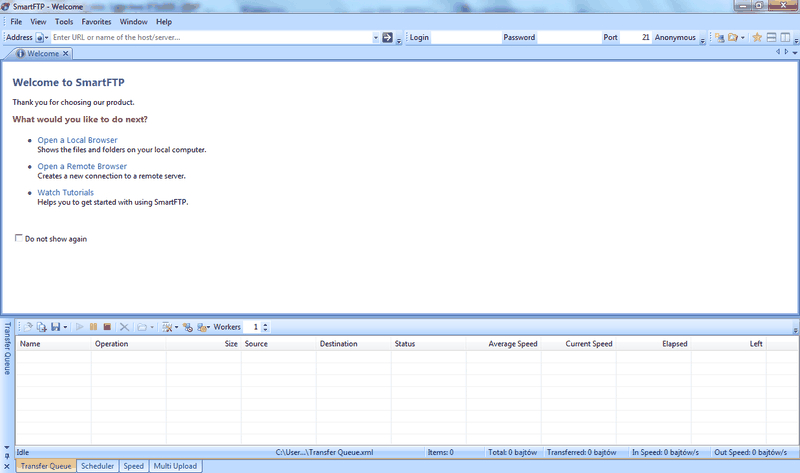Open the View menu
The height and width of the screenshot is (473, 800).
click(x=38, y=22)
